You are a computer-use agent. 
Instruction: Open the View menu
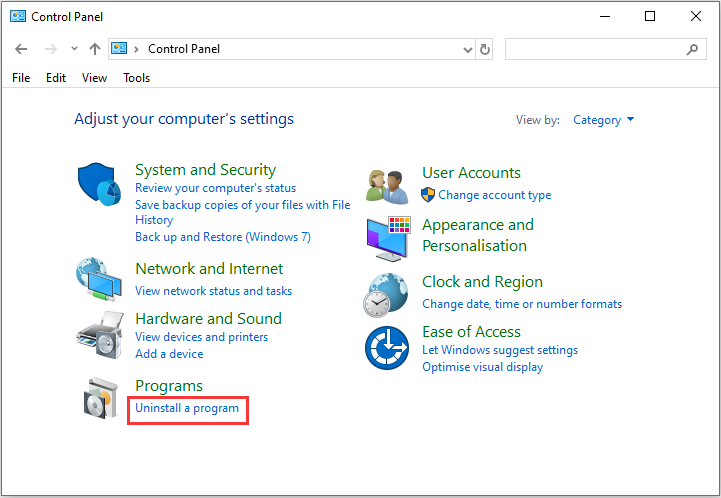pos(95,78)
